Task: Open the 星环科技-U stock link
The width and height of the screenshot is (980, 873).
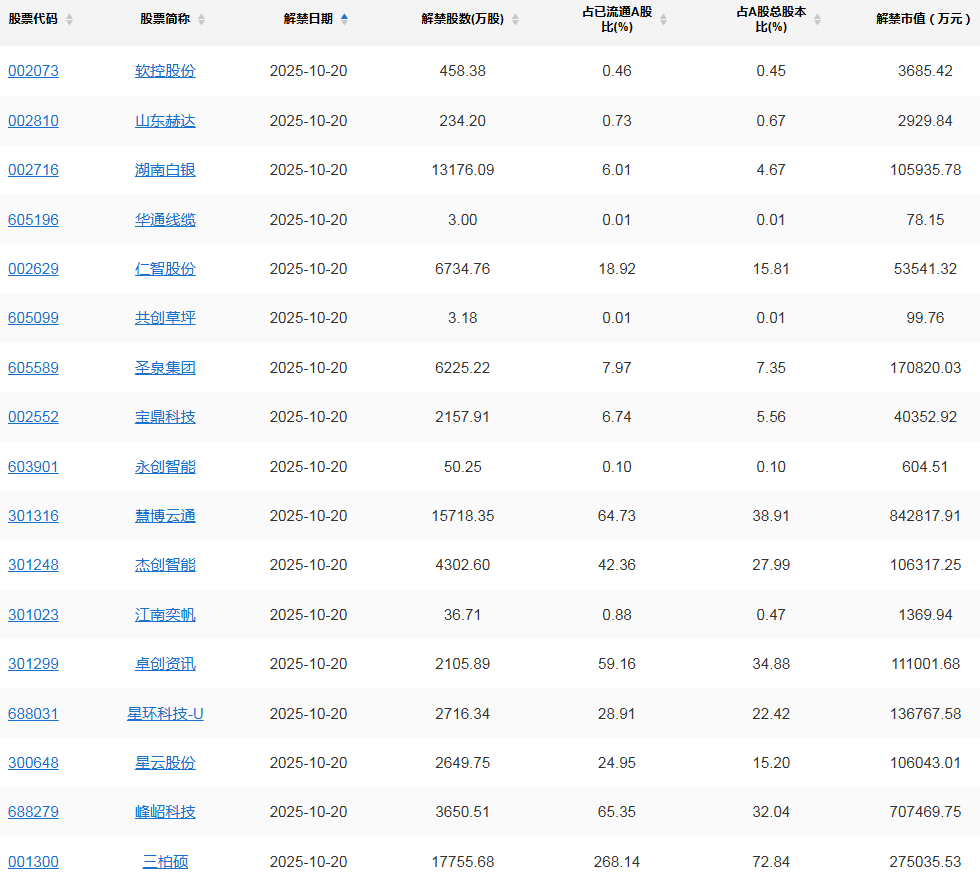Action: [165, 714]
